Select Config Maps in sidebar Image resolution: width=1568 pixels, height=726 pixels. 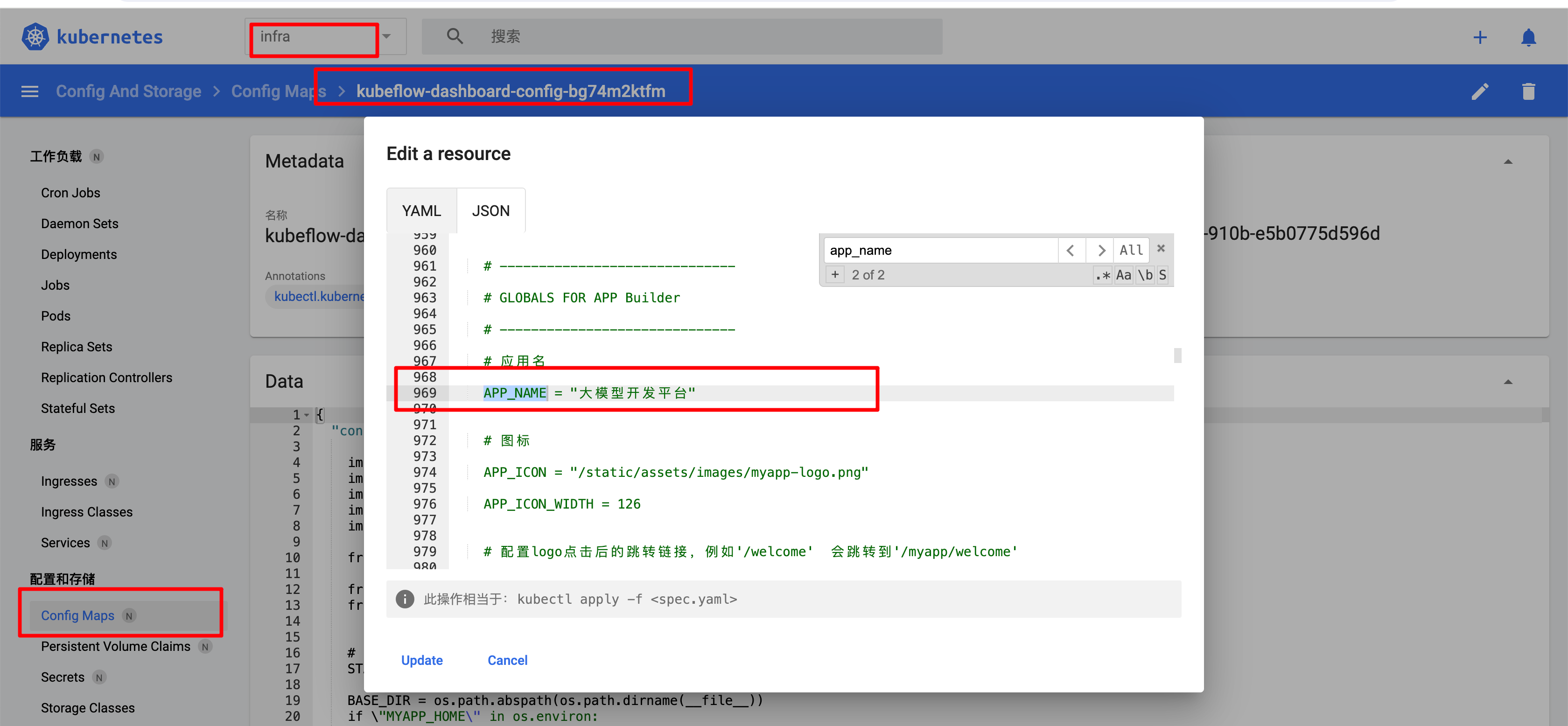coord(77,616)
